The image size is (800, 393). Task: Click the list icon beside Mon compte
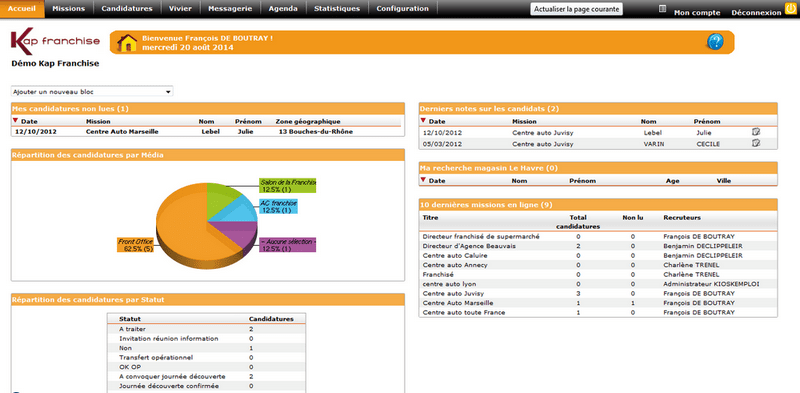coord(663,9)
